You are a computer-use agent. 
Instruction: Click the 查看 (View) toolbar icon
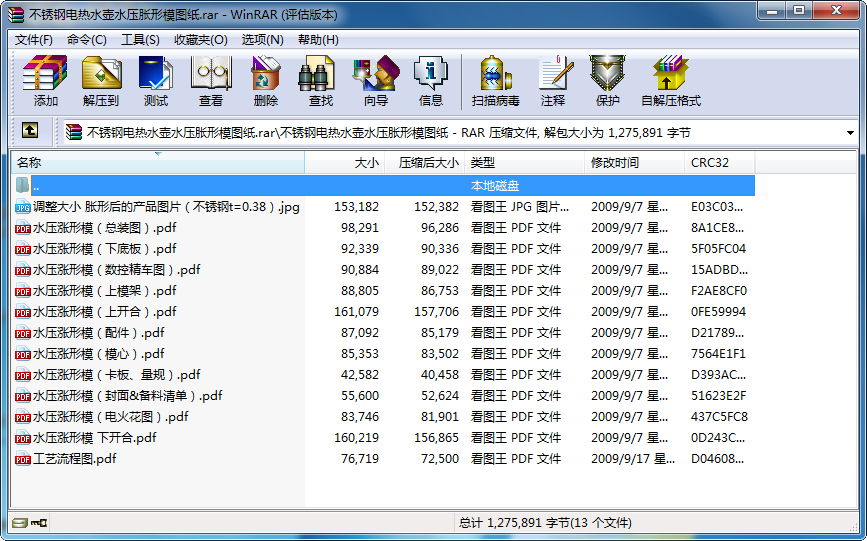pos(211,72)
